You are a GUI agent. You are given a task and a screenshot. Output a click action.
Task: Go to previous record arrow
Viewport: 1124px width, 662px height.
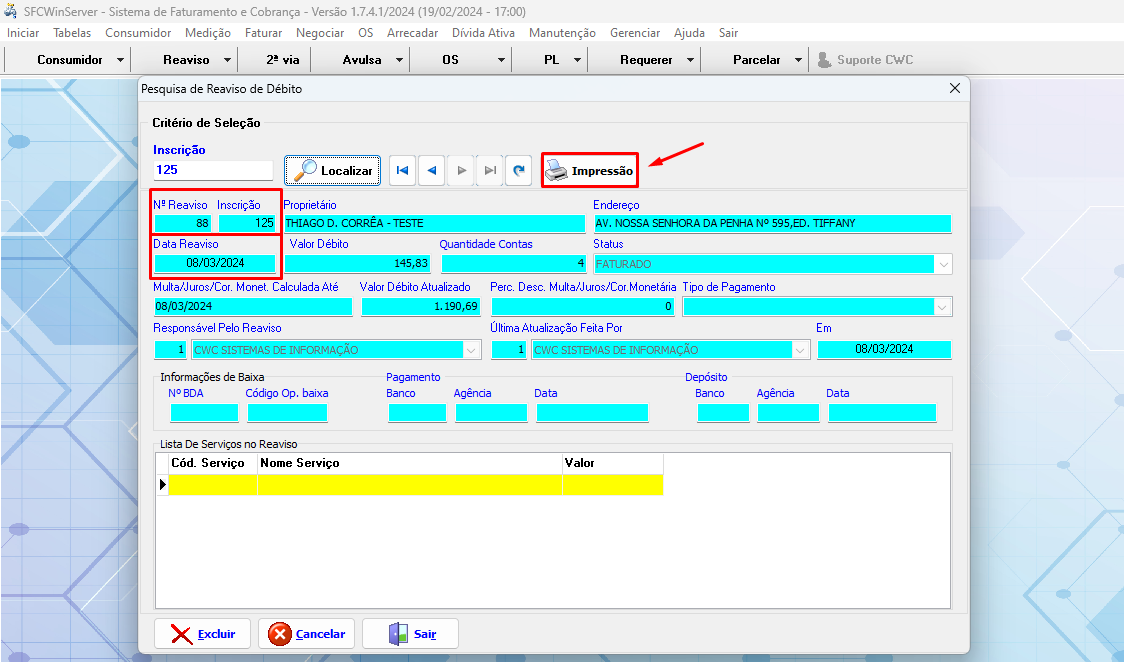coord(431,171)
